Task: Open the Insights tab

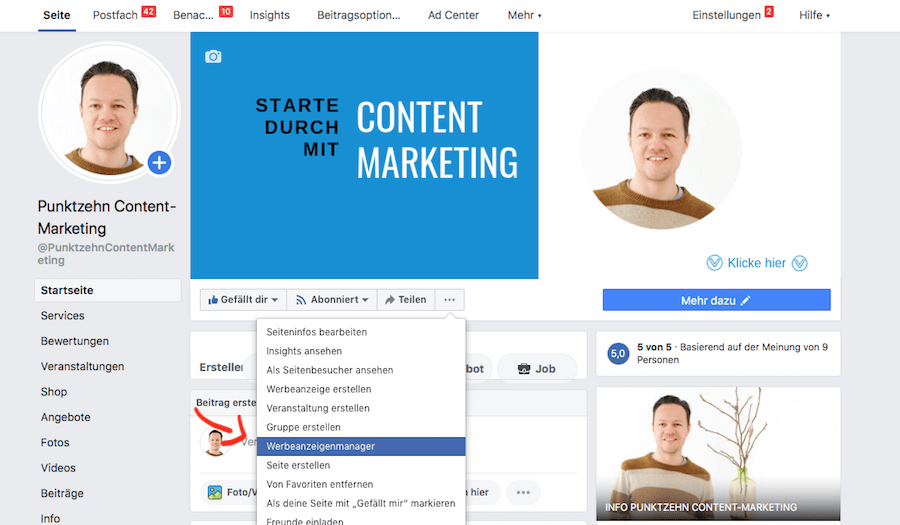Action: coord(270,15)
